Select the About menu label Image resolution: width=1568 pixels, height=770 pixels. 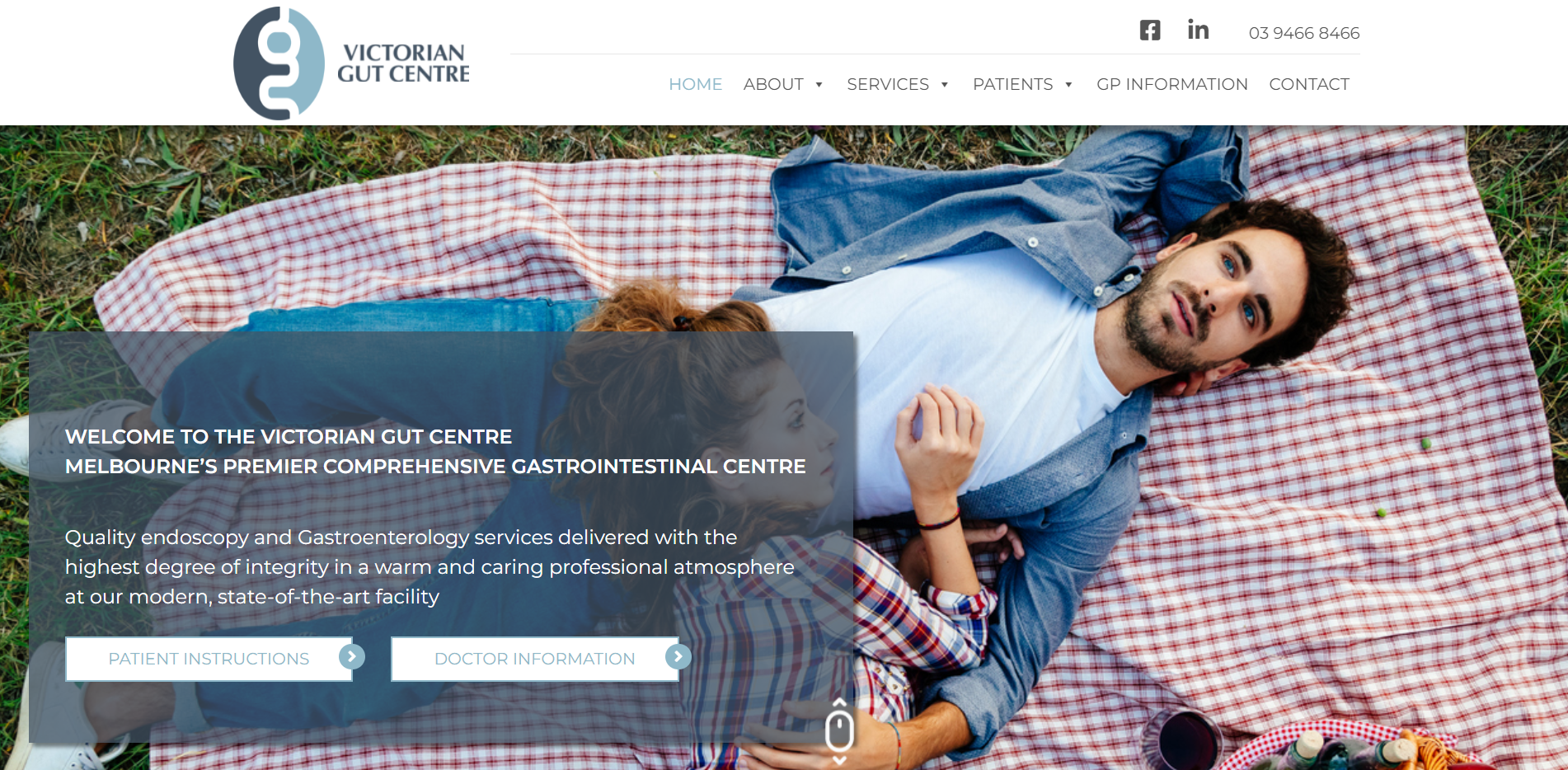[x=773, y=84]
